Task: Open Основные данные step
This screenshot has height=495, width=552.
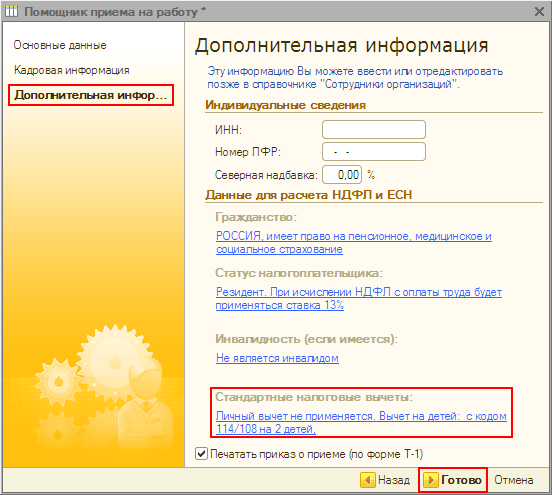Action: click(x=60, y=45)
